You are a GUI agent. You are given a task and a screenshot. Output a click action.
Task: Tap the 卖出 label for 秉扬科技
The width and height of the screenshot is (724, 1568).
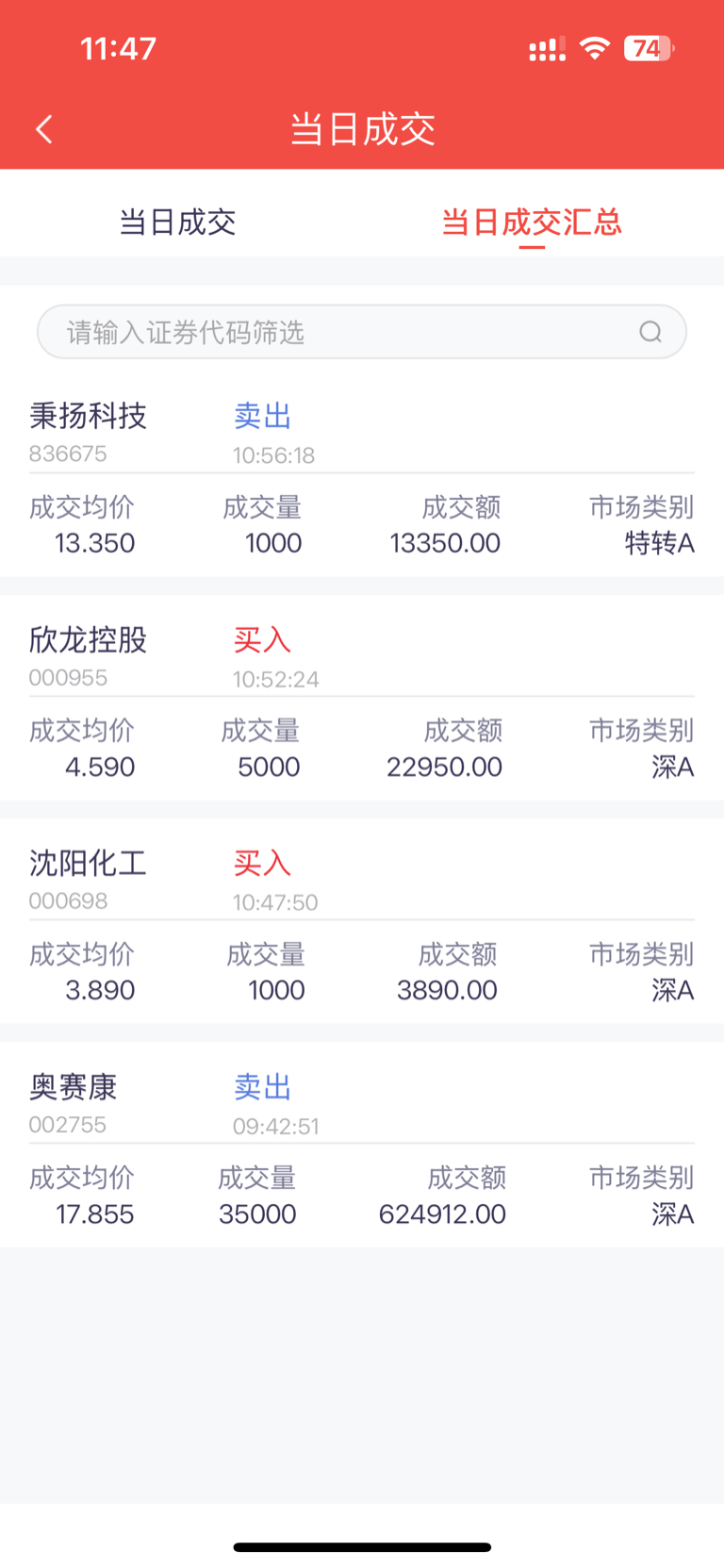(x=262, y=416)
